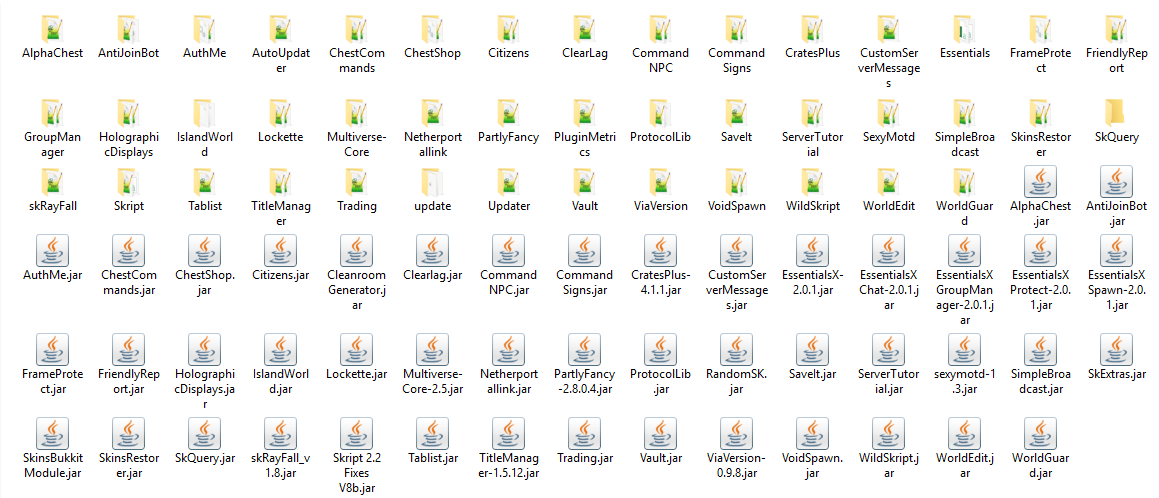Image resolution: width=1159 pixels, height=498 pixels.
Task: Click the 'PluginMetrics' folder label
Action: (585, 145)
